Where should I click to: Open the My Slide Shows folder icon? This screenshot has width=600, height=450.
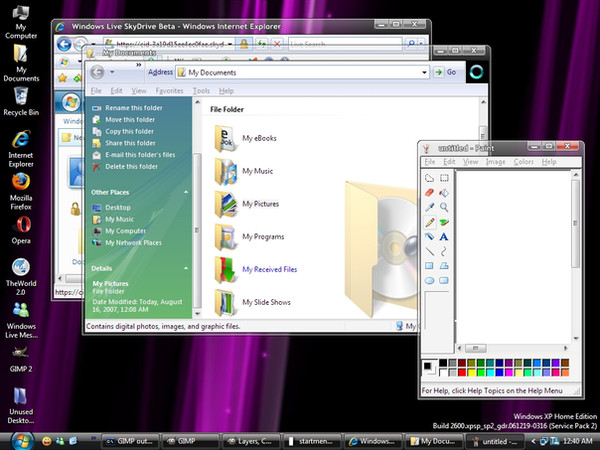click(225, 302)
